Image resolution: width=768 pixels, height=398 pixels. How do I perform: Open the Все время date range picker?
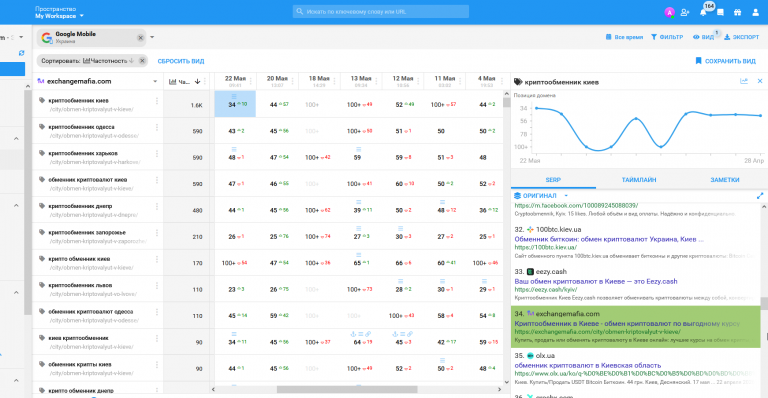(624, 37)
